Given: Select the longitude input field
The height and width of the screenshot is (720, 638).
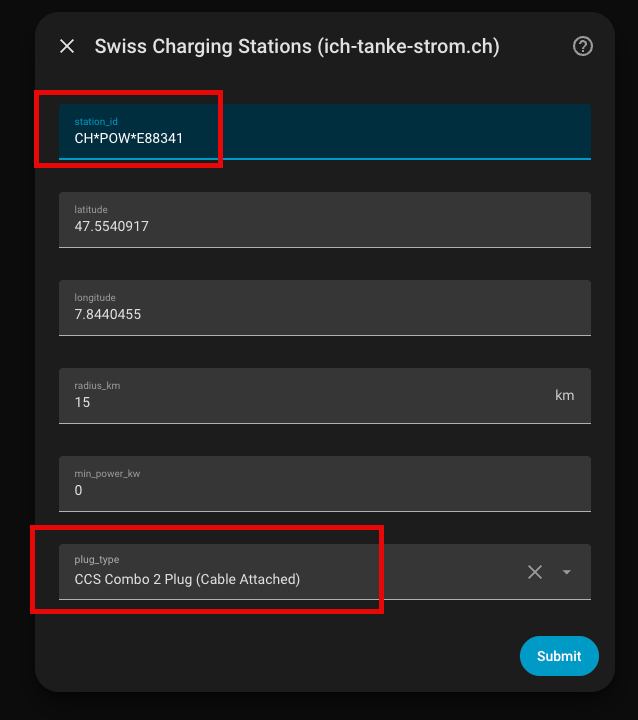Looking at the screenshot, I should pyautogui.click(x=325, y=308).
